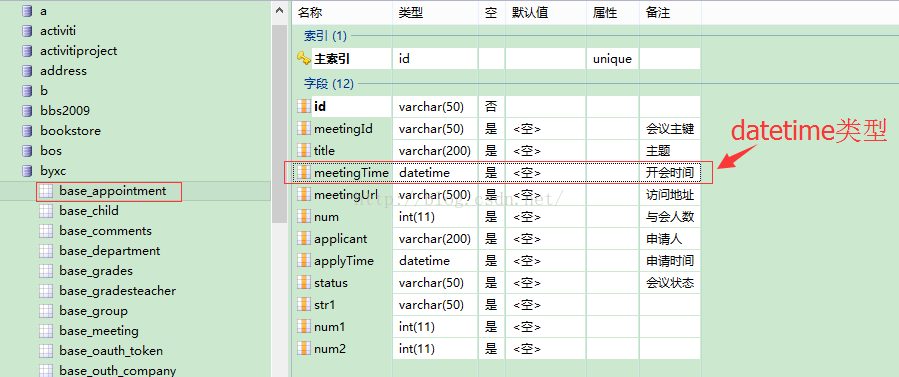Select the base_meeting table name
The width and height of the screenshot is (899, 377).
(99, 331)
